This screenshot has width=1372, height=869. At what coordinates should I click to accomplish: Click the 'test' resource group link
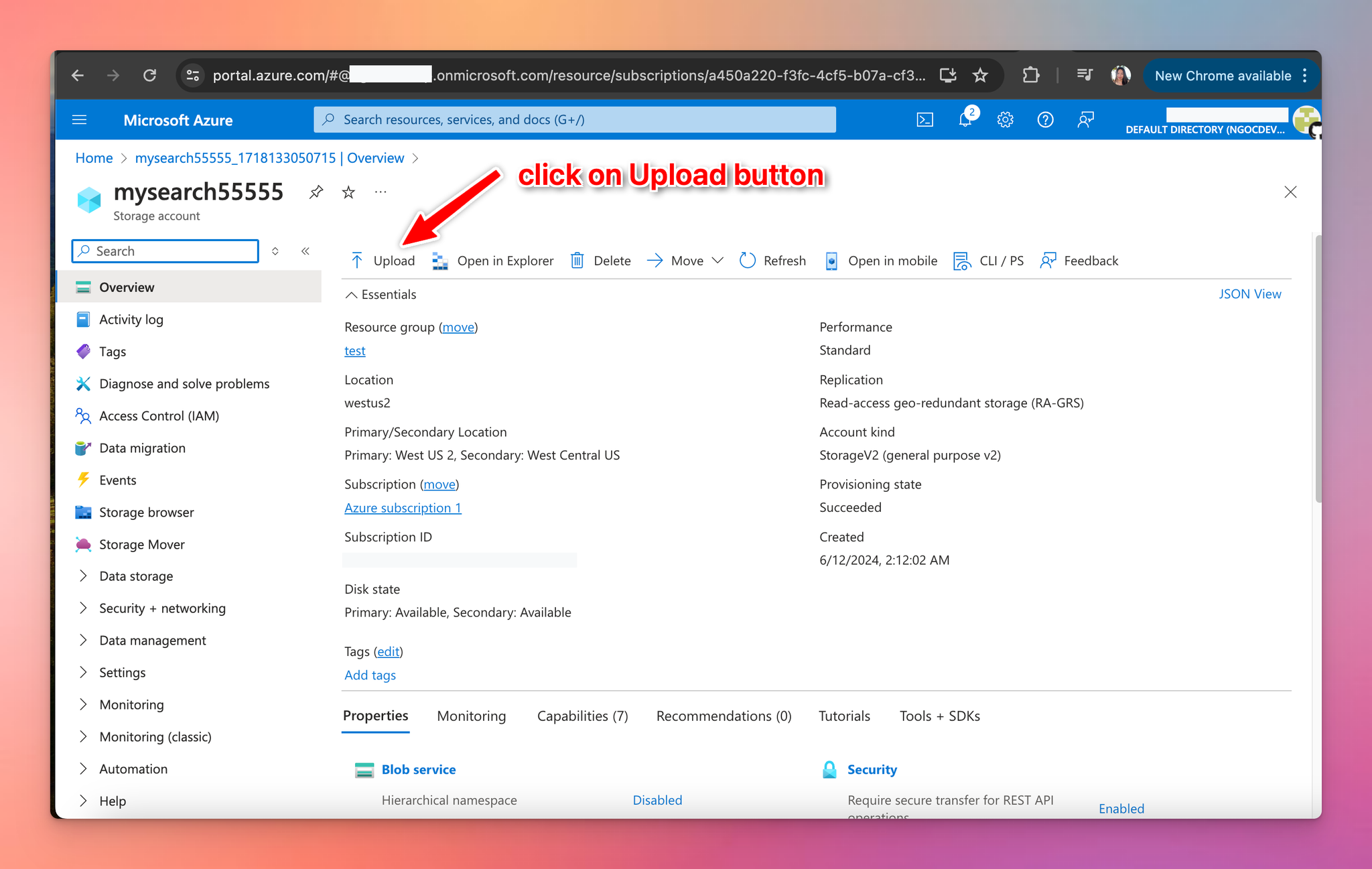pos(354,350)
